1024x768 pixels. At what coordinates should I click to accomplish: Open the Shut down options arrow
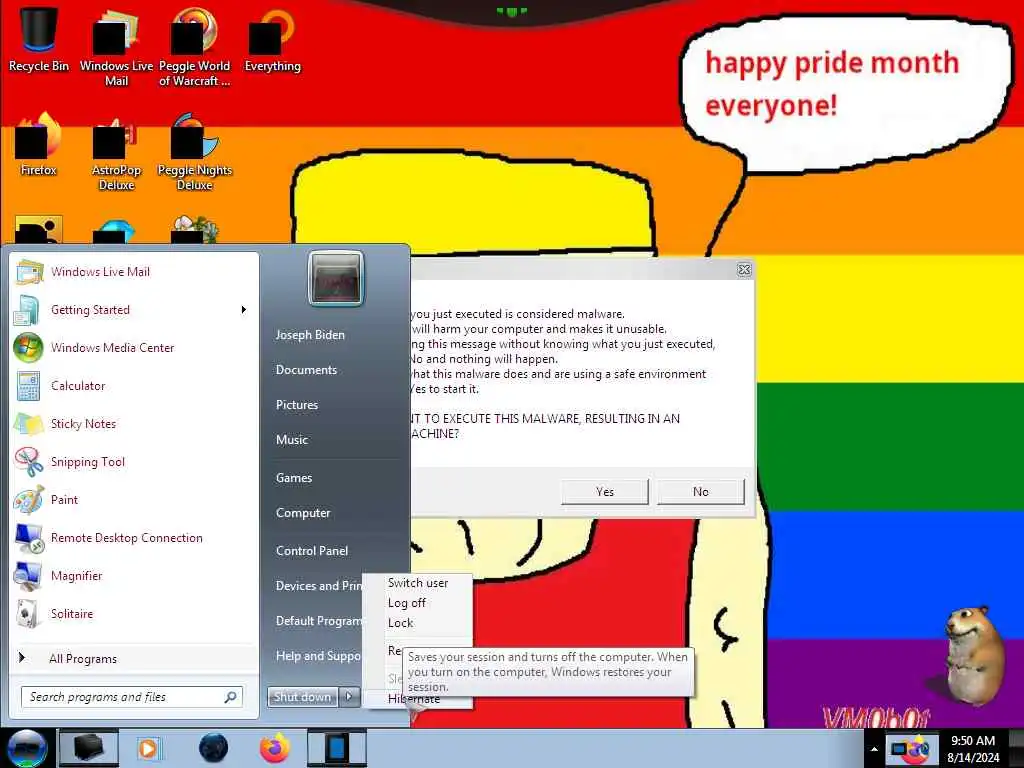(x=349, y=697)
